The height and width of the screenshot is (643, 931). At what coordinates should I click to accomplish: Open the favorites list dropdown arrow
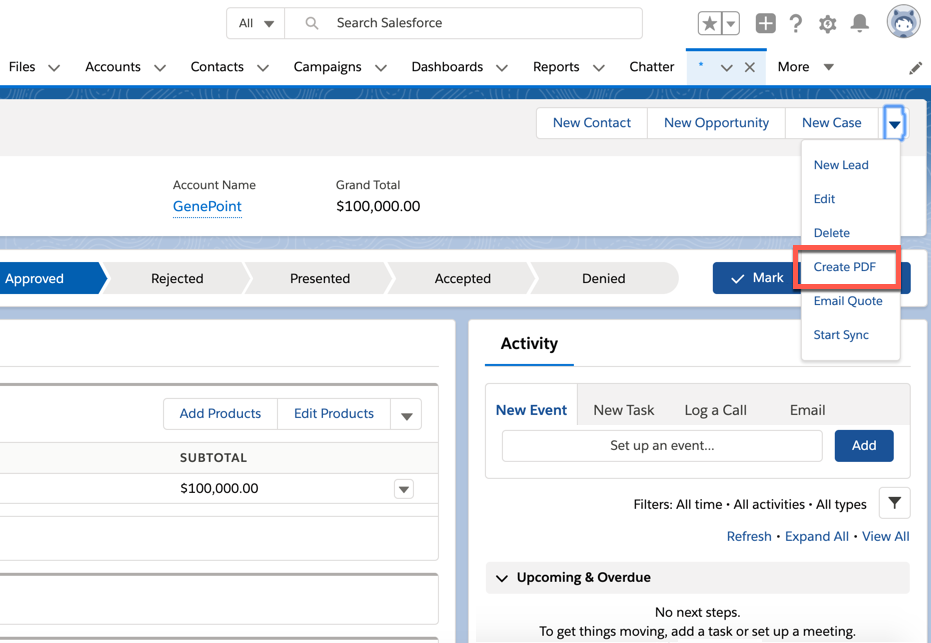tap(731, 24)
